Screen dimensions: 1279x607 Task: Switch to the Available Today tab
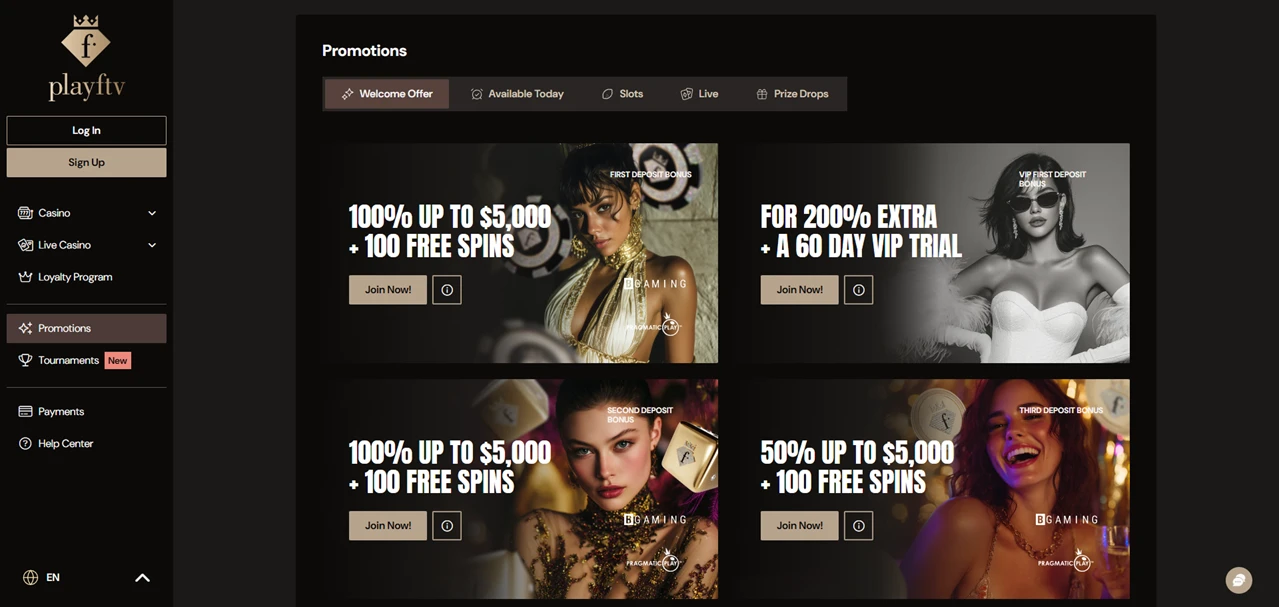517,94
